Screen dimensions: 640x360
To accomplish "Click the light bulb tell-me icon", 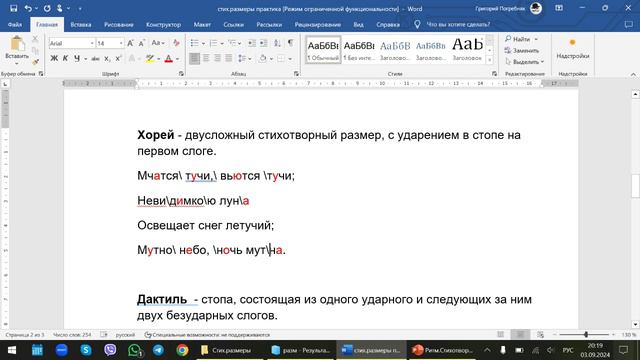I will (x=417, y=24).
